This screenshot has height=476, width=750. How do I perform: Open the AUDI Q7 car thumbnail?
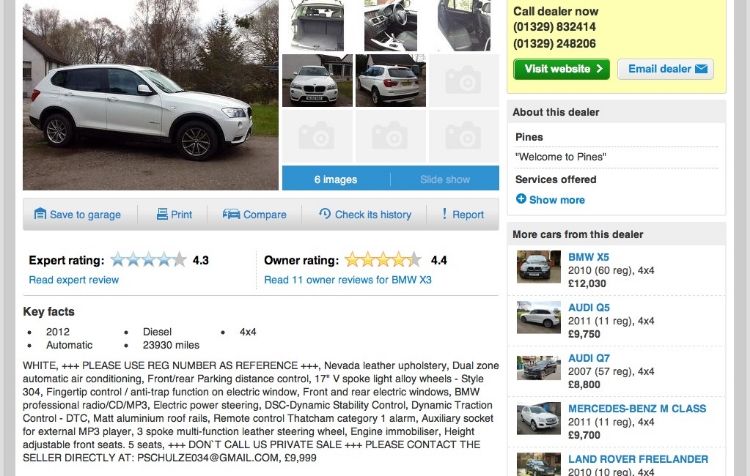(x=539, y=367)
